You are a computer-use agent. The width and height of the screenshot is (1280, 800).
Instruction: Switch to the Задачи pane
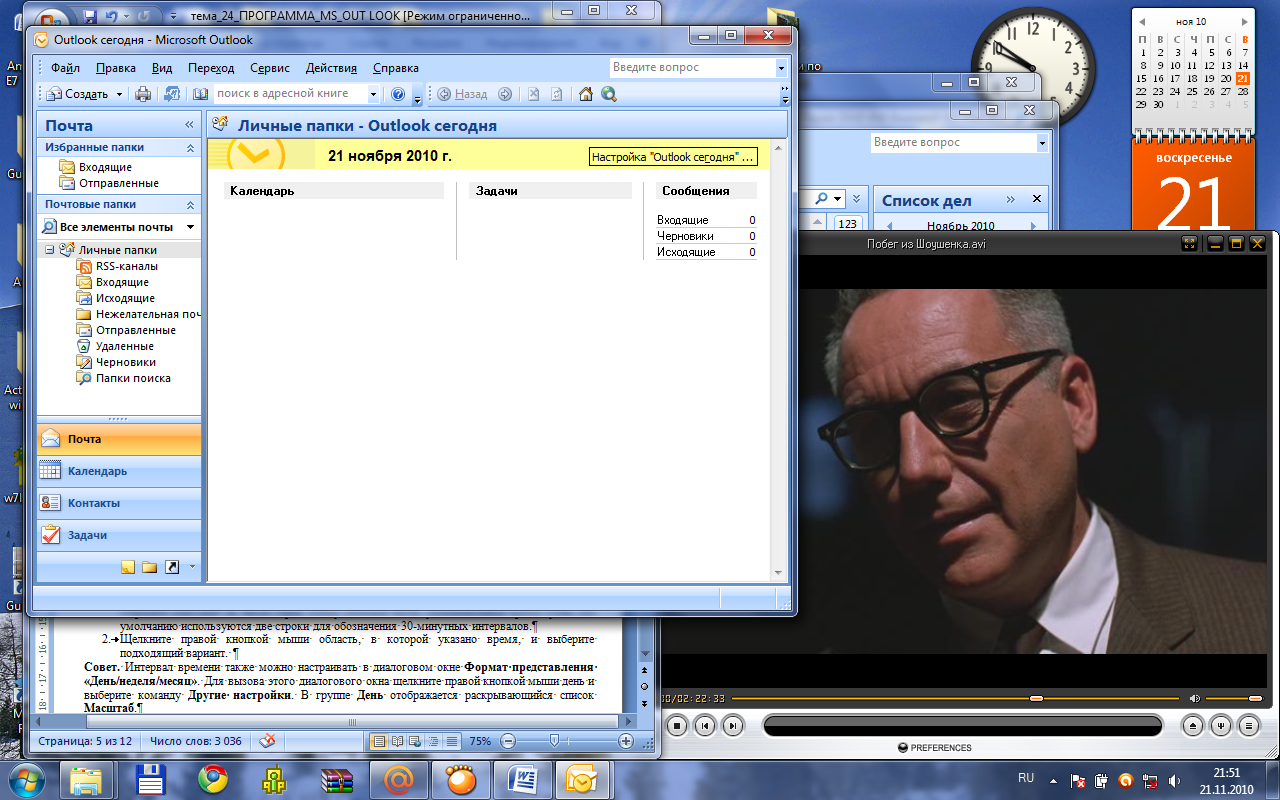(119, 535)
